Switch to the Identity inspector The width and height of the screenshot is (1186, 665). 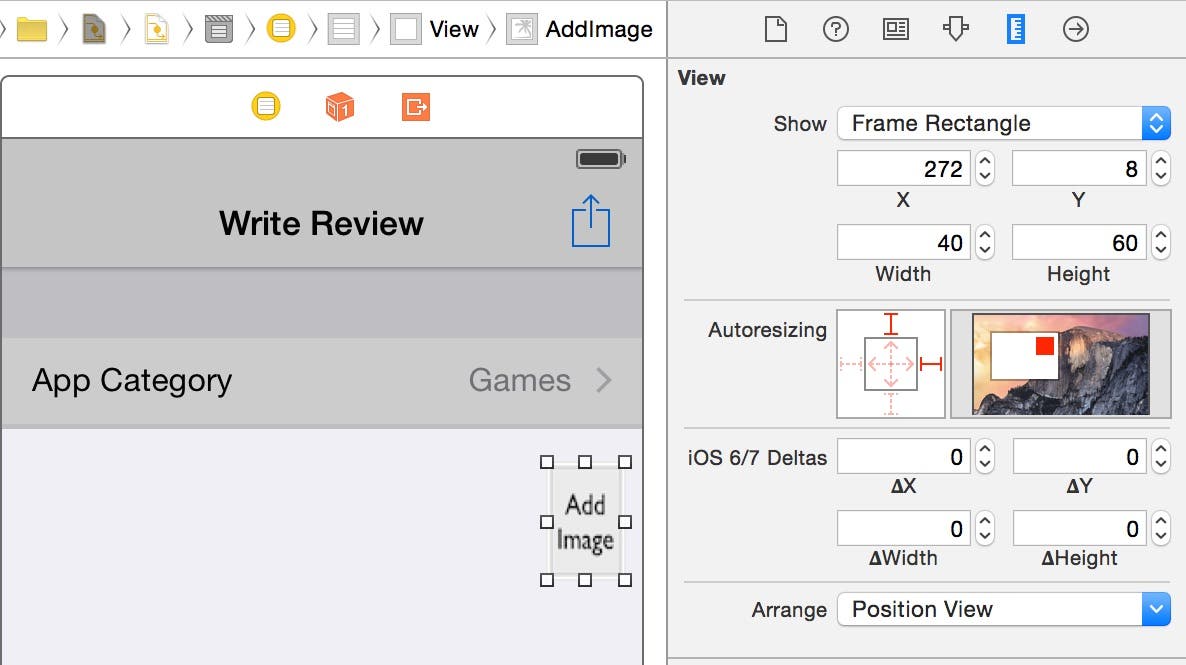tap(895, 29)
